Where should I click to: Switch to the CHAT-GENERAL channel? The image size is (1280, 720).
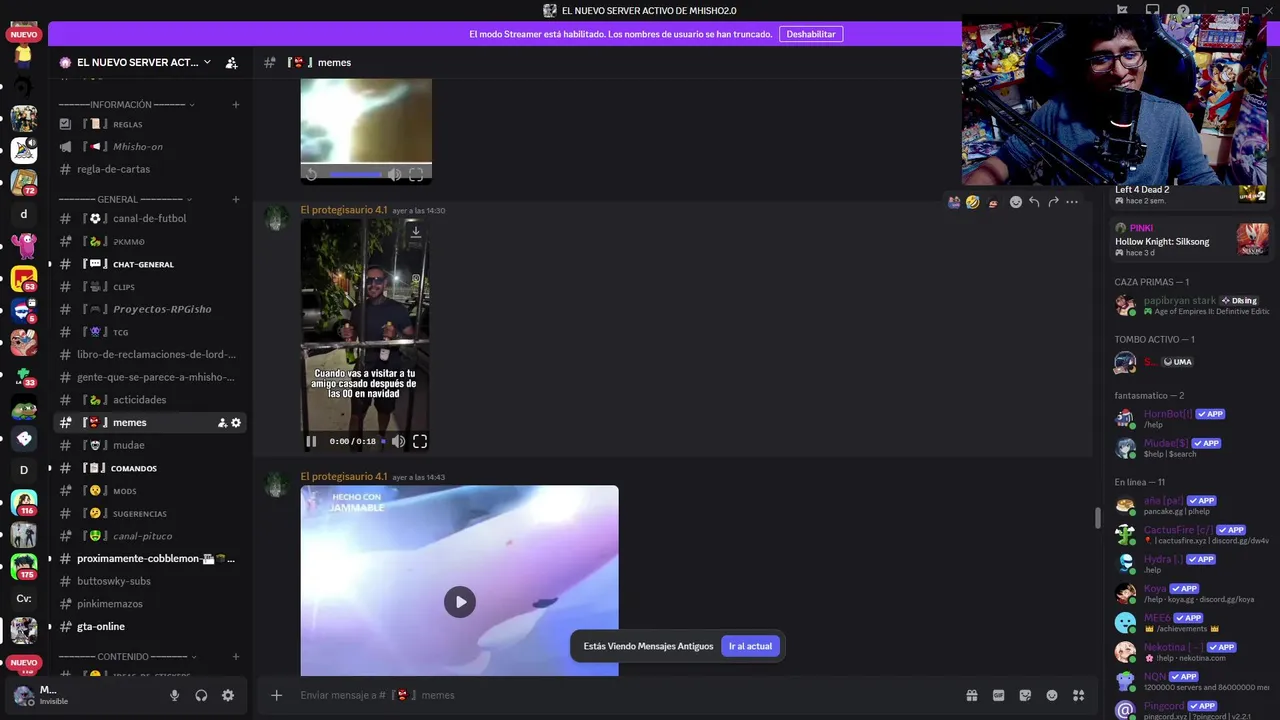[150, 264]
